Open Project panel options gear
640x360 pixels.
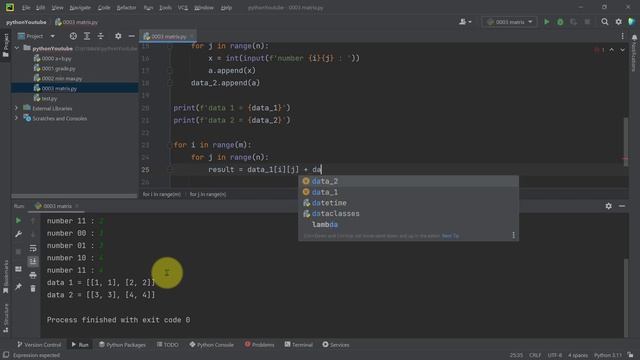click(118, 36)
